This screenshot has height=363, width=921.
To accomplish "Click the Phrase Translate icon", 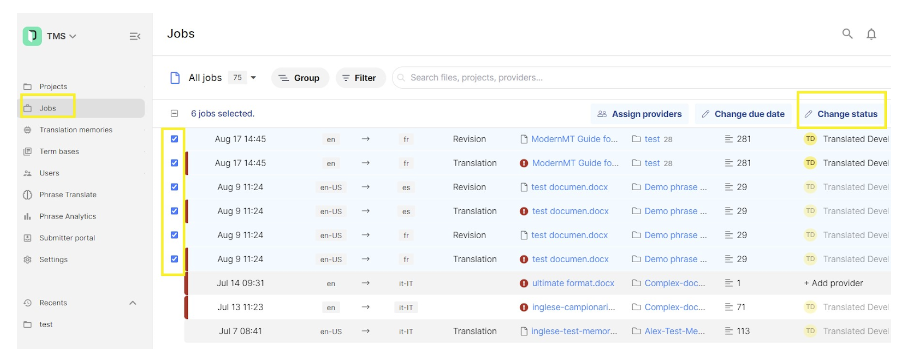I will coord(27,194).
